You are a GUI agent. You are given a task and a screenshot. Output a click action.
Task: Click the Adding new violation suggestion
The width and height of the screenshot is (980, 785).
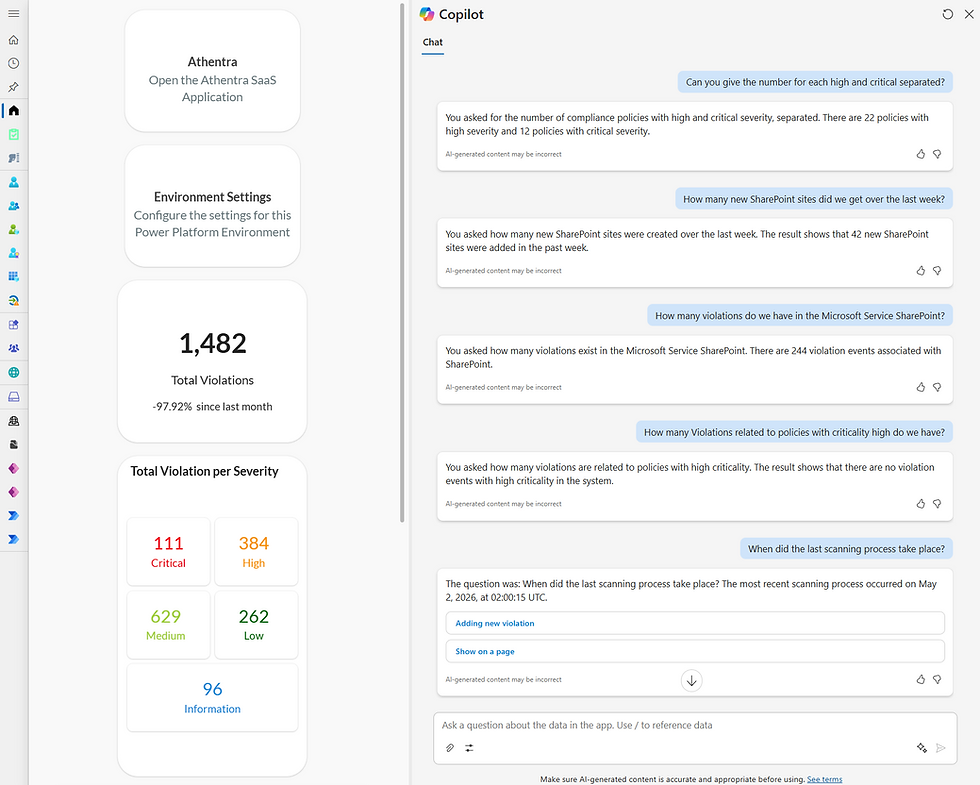695,623
